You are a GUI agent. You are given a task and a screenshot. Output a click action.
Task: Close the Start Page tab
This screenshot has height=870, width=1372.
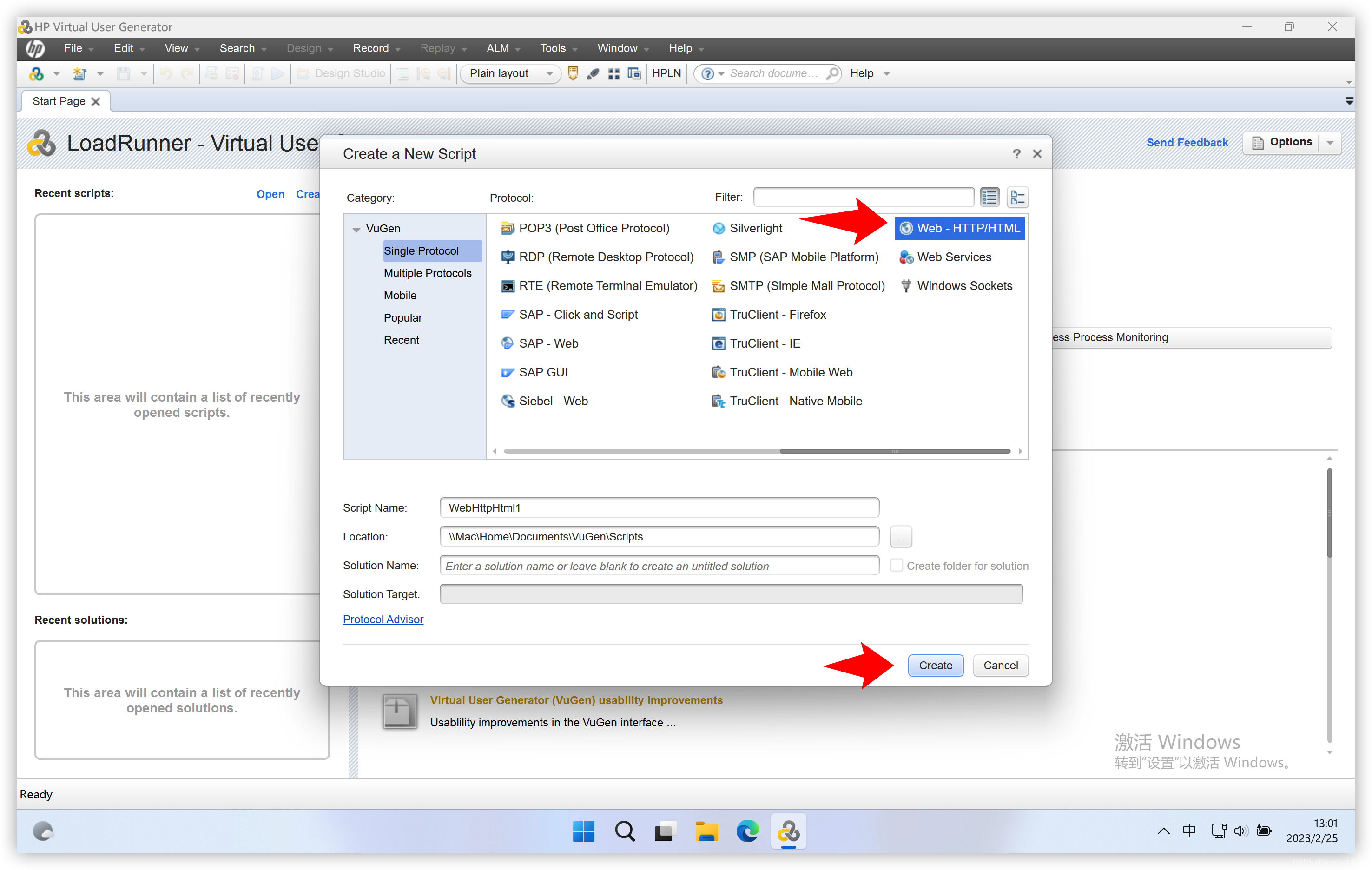96,101
